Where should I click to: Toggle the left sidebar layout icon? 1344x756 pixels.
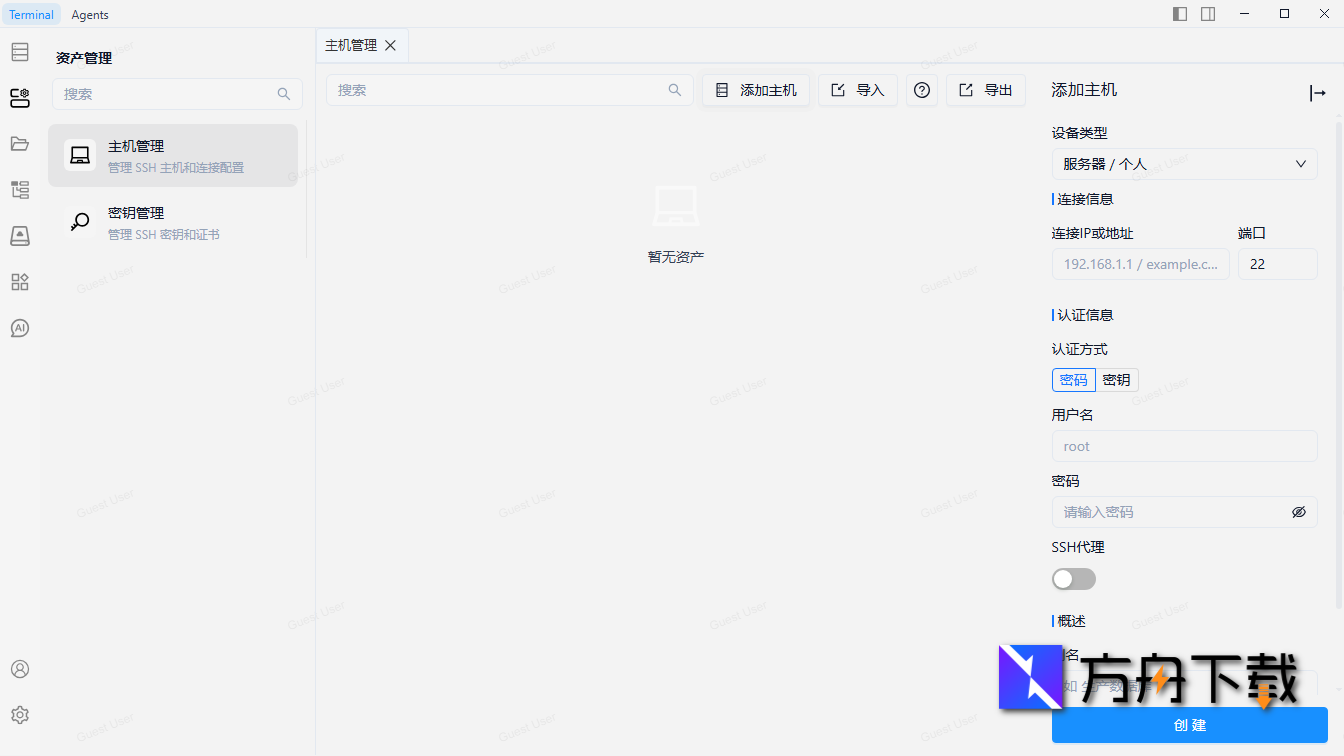click(x=1180, y=14)
